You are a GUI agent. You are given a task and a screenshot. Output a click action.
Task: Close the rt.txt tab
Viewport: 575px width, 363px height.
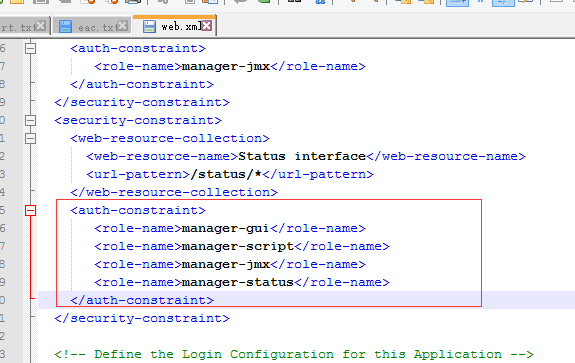(41, 26)
